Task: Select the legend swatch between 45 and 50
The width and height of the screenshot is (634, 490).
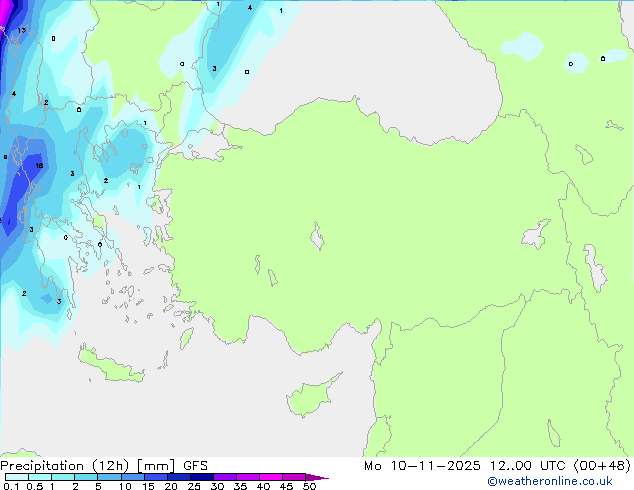Action: 294,477
